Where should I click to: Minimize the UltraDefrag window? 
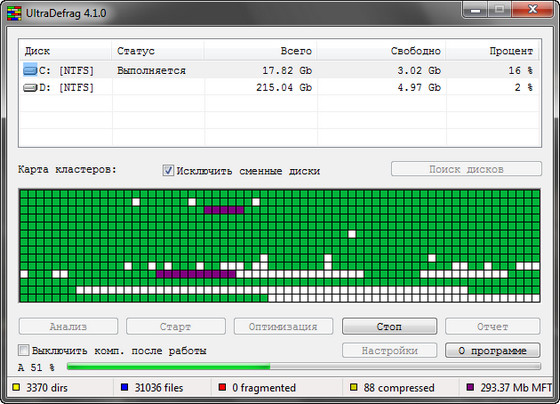(x=475, y=10)
